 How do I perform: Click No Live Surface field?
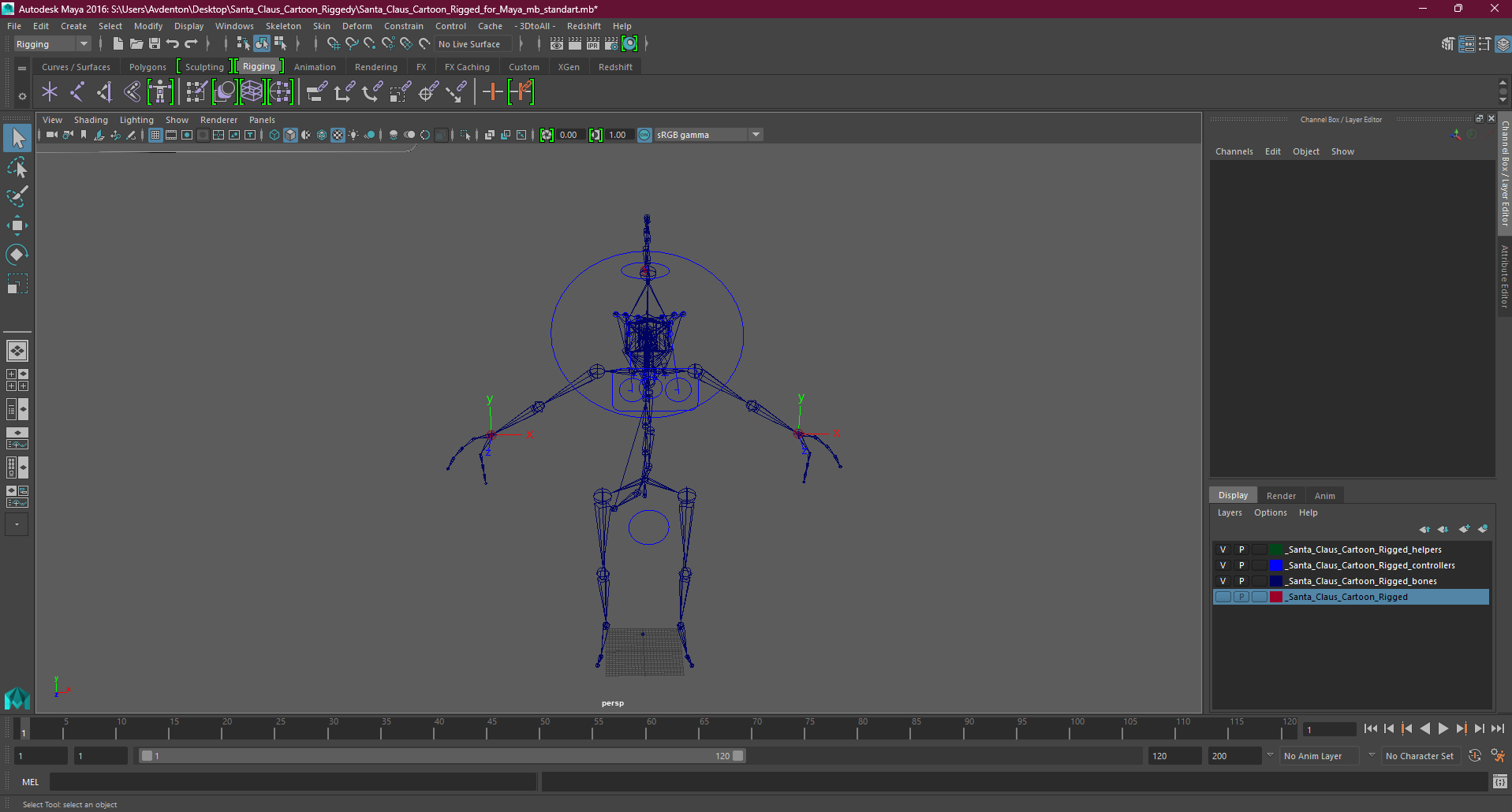coord(472,44)
